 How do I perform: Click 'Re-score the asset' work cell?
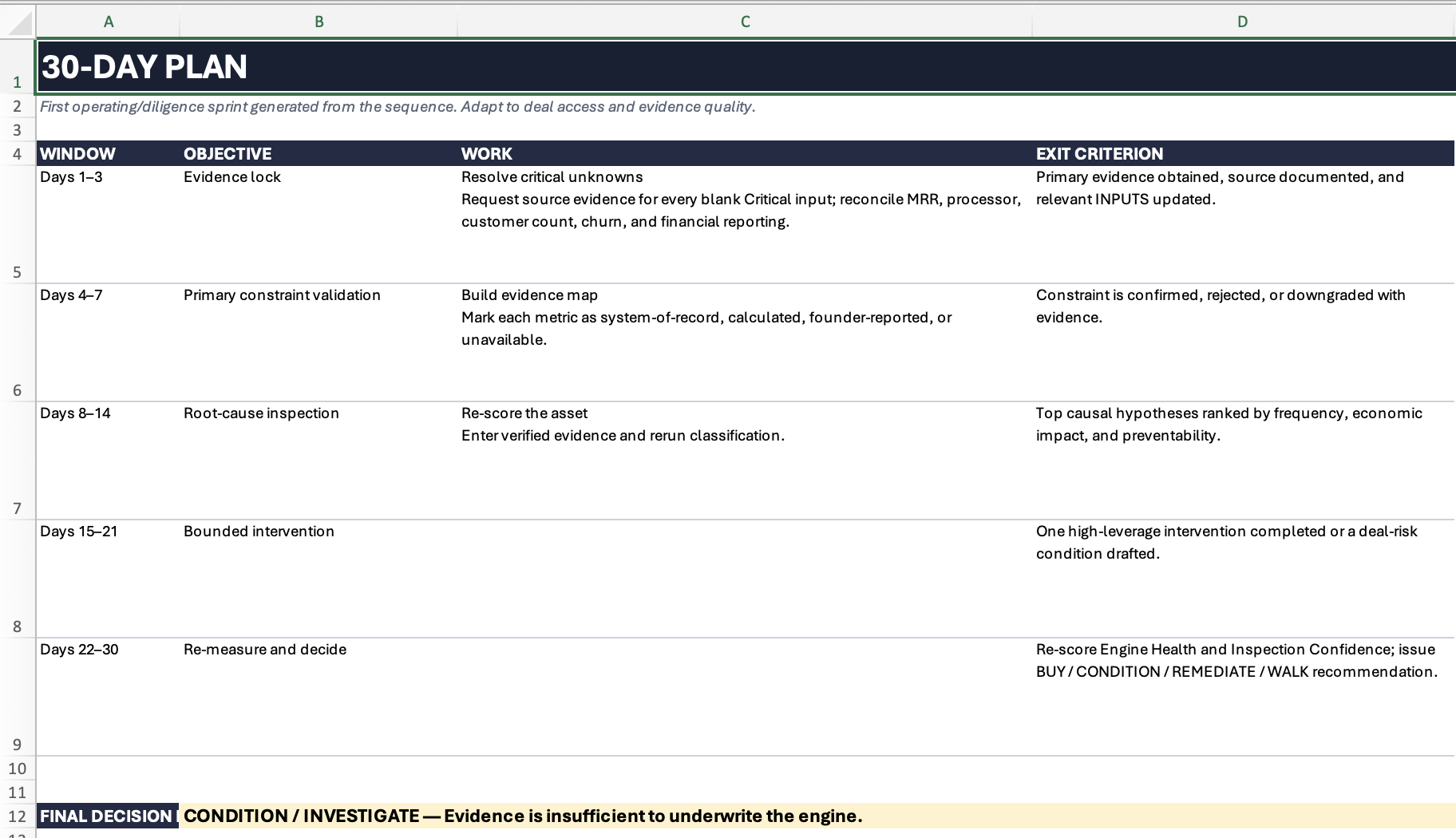tap(745, 461)
